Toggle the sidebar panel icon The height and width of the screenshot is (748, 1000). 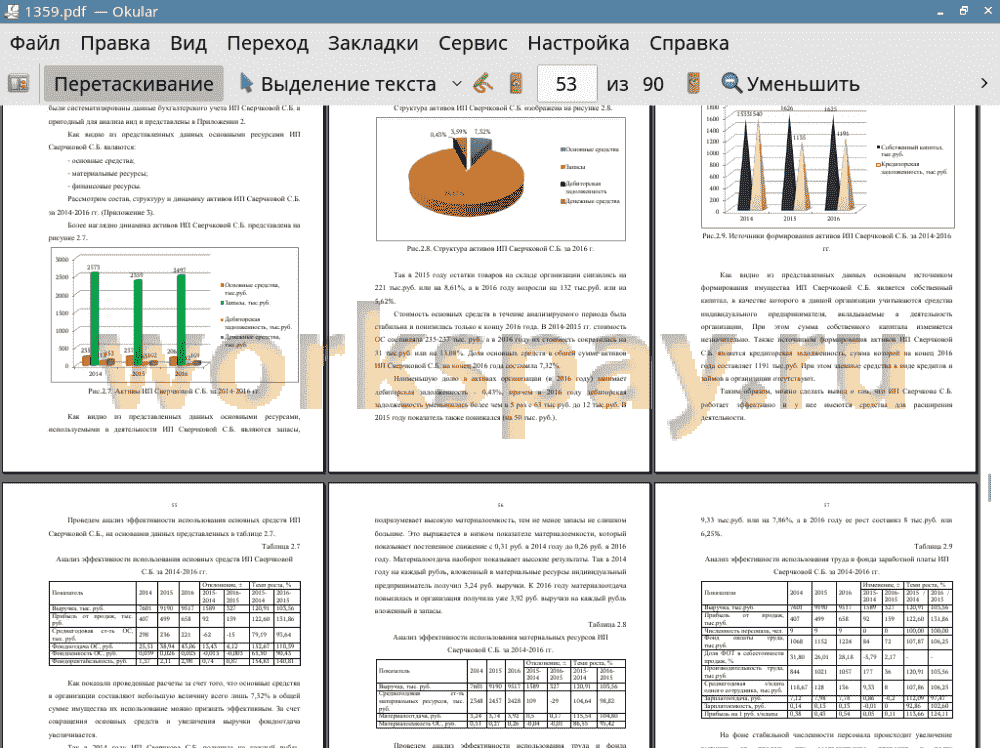pyautogui.click(x=18, y=84)
